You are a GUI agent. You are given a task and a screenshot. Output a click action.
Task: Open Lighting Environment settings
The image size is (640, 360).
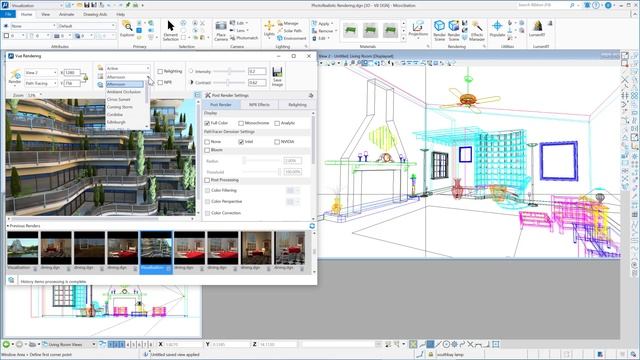[291, 38]
